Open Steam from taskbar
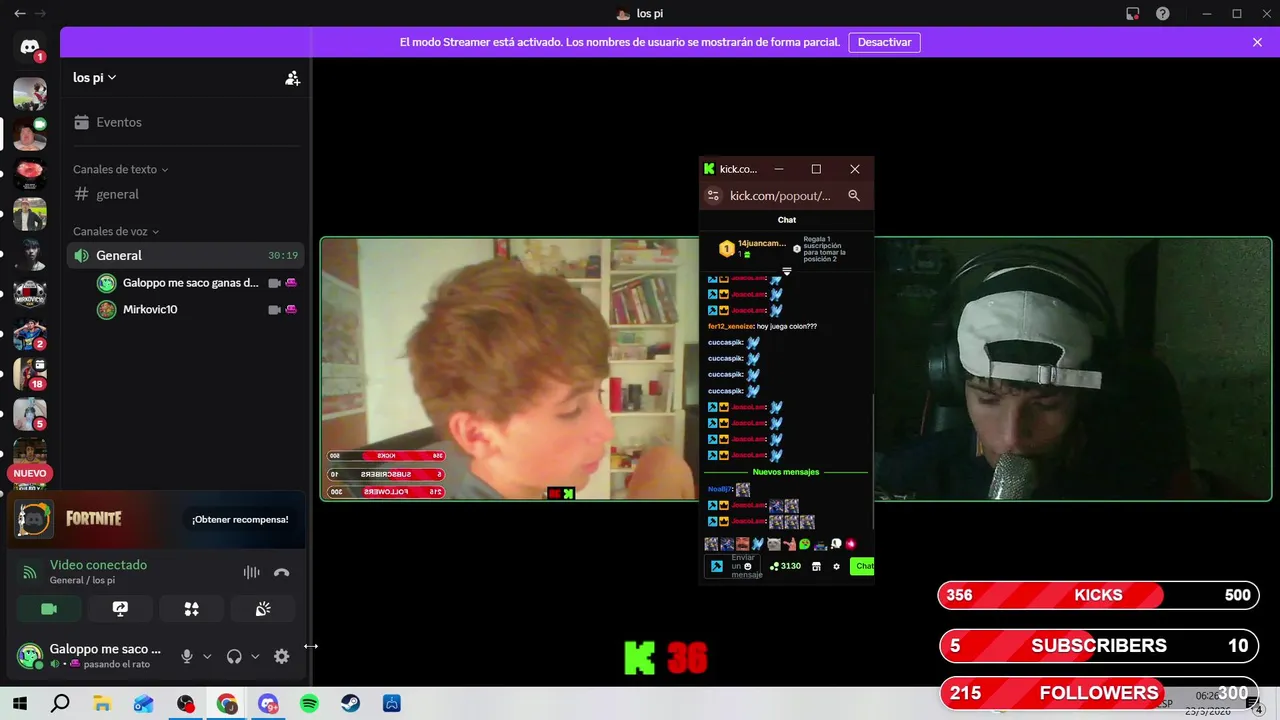Image resolution: width=1280 pixels, height=720 pixels. click(350, 704)
